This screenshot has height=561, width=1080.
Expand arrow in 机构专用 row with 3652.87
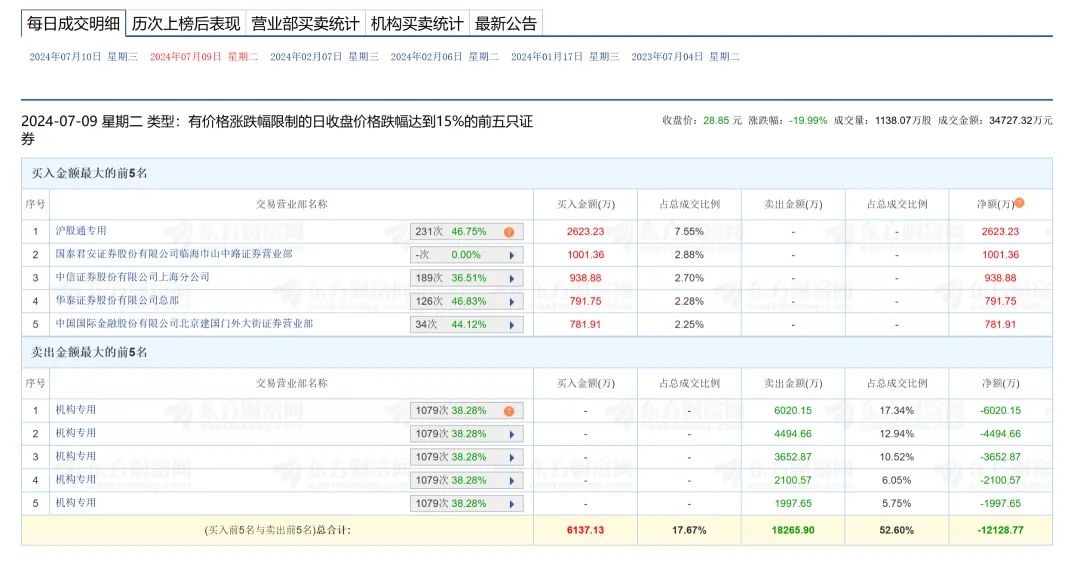coord(512,458)
